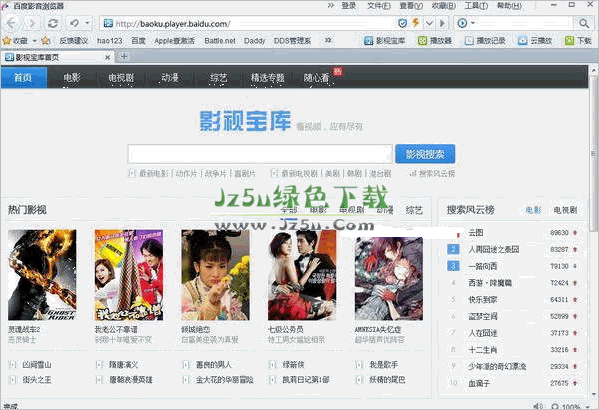Click the magnifier search icon in toolbar
The width and height of the screenshot is (599, 410).
(x=584, y=23)
